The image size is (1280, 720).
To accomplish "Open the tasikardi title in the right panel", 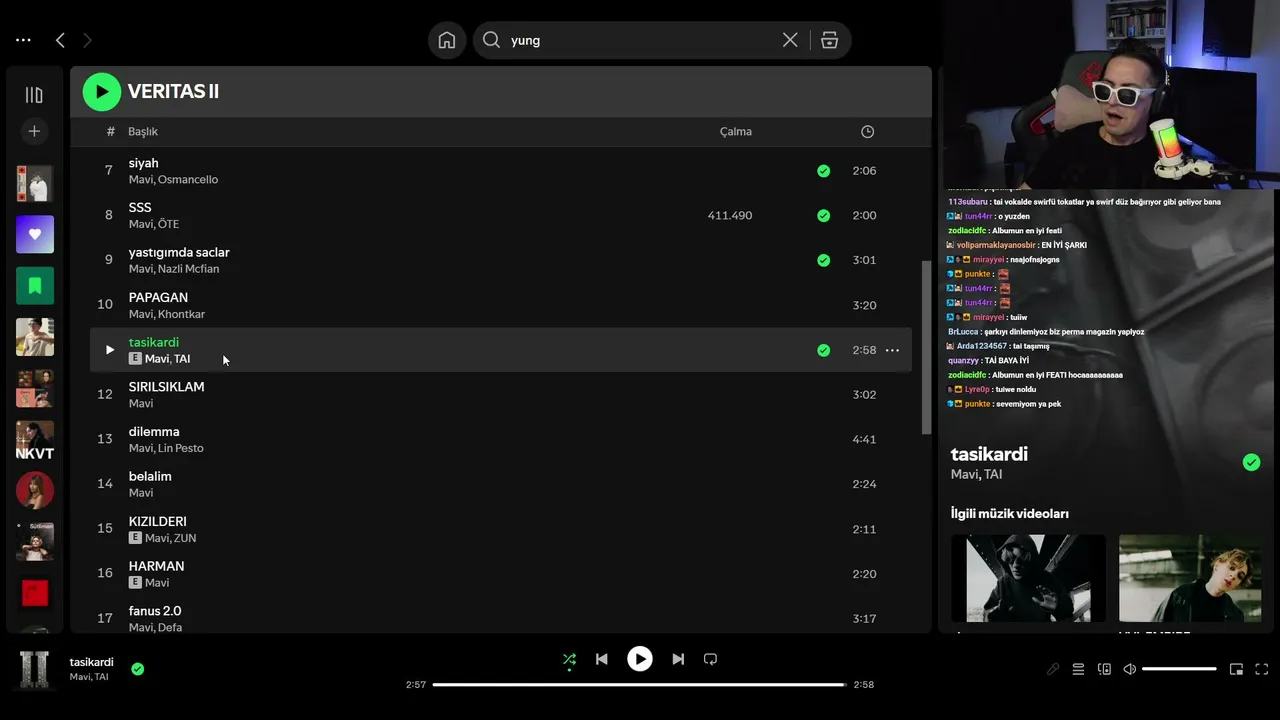I will 989,454.
